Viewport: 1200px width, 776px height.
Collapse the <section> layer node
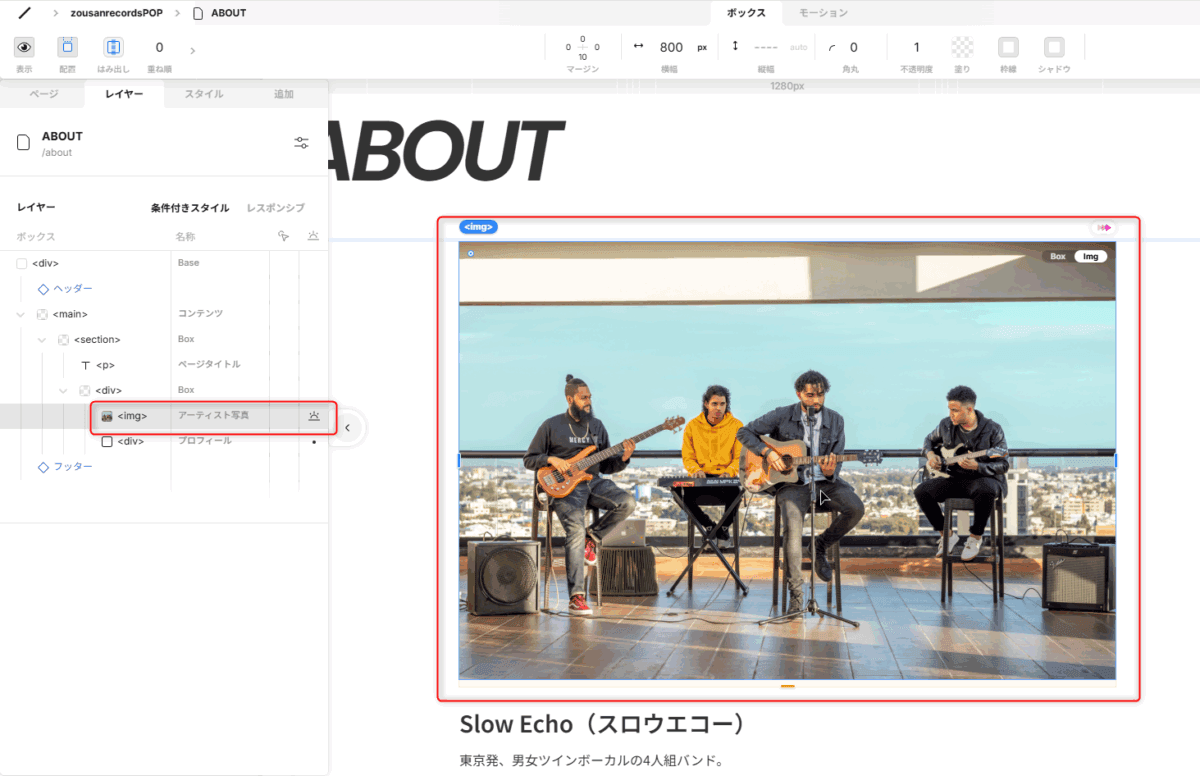[x=42, y=340]
